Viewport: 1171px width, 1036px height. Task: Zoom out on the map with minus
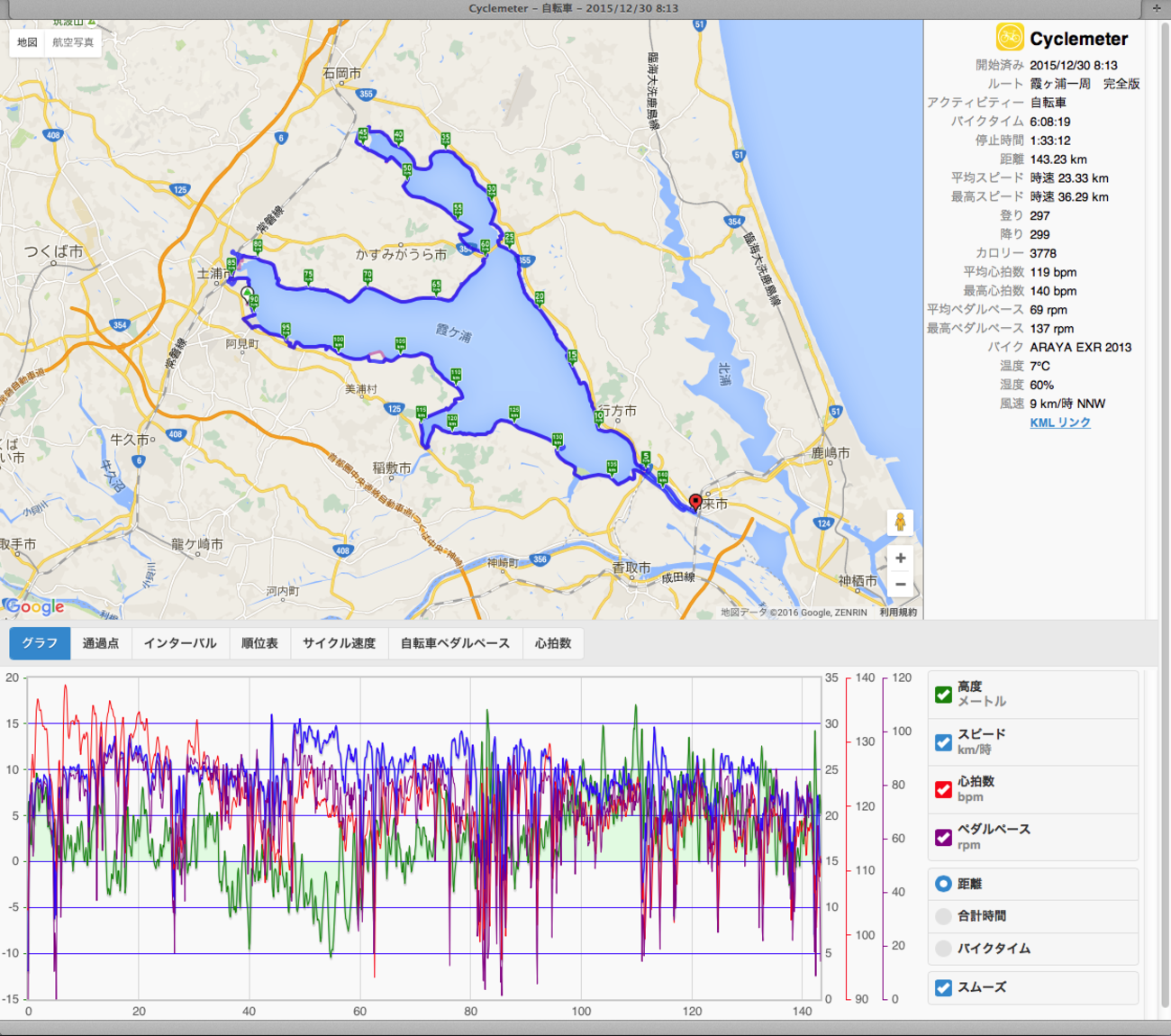tap(900, 585)
